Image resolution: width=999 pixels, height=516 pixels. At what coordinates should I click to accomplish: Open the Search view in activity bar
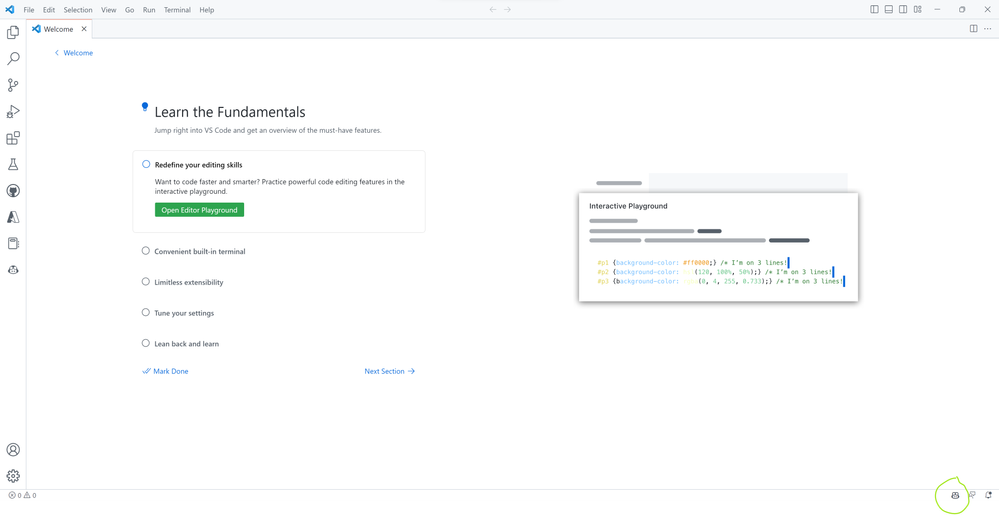pyautogui.click(x=13, y=59)
